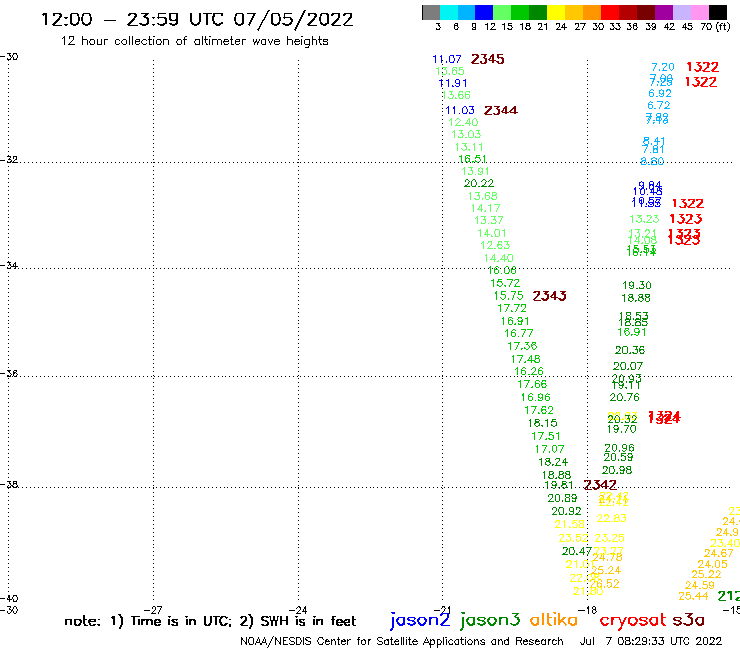Click the wave height value 15.75
The width and height of the screenshot is (740, 650).
point(508,295)
